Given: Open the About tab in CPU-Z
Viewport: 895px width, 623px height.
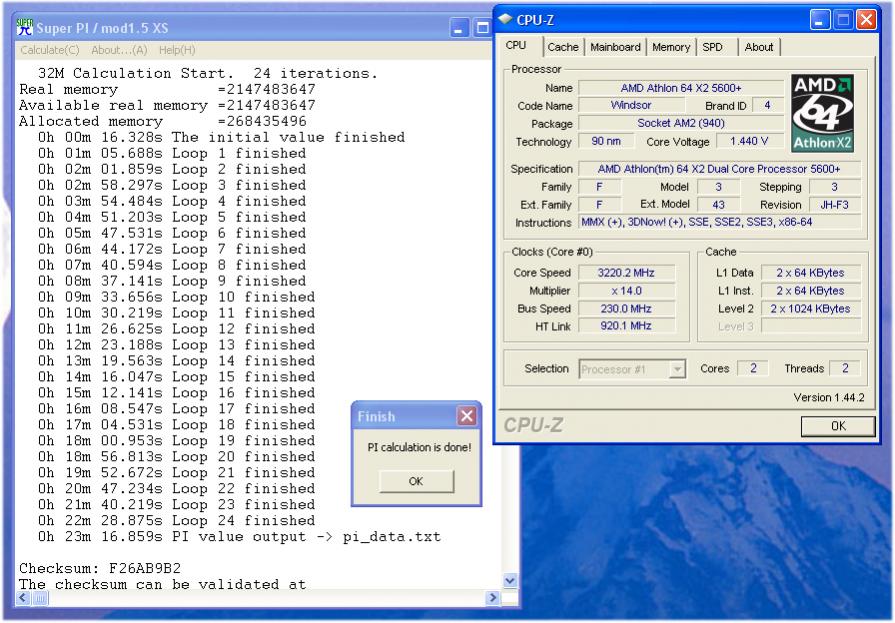Looking at the screenshot, I should pyautogui.click(x=759, y=47).
